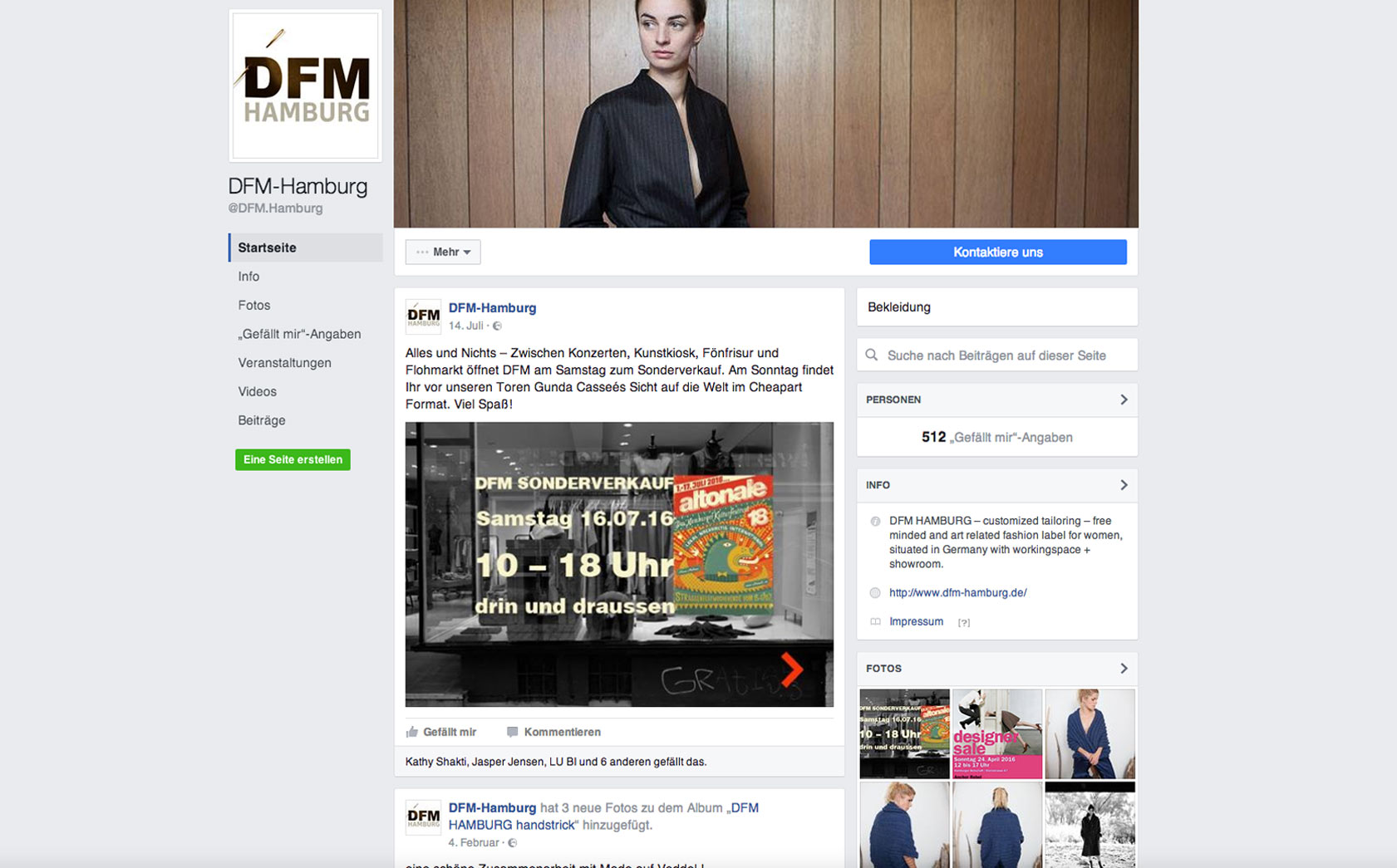Click the search magnifier icon
Image resolution: width=1397 pixels, height=868 pixels.
tap(872, 356)
